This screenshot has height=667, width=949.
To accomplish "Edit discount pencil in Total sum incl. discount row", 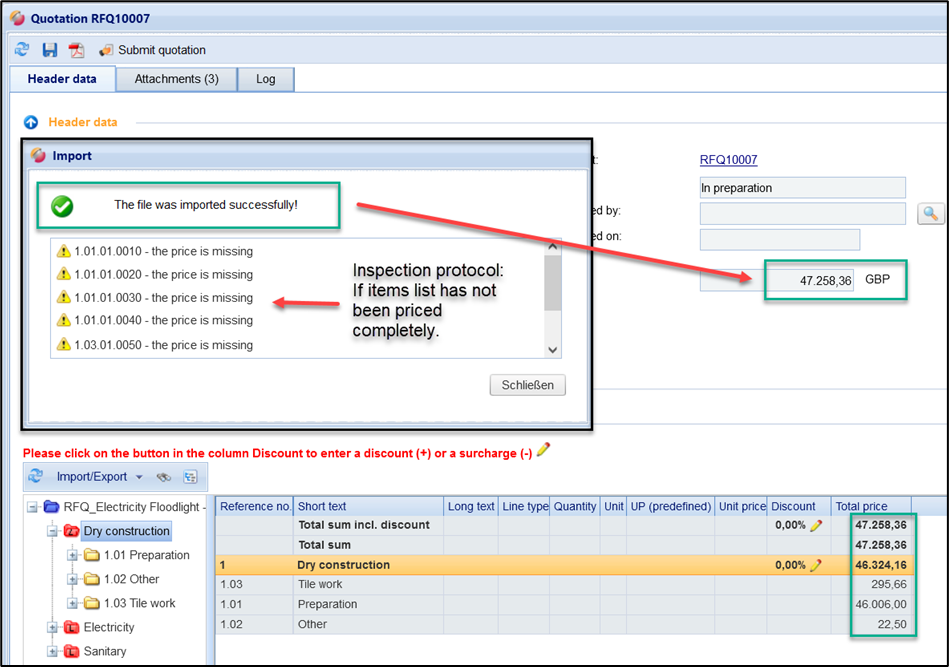I will tap(816, 525).
